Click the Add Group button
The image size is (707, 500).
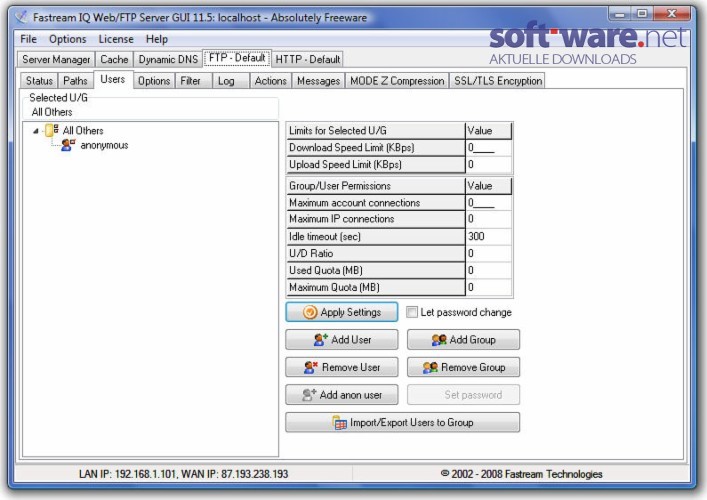pos(464,339)
